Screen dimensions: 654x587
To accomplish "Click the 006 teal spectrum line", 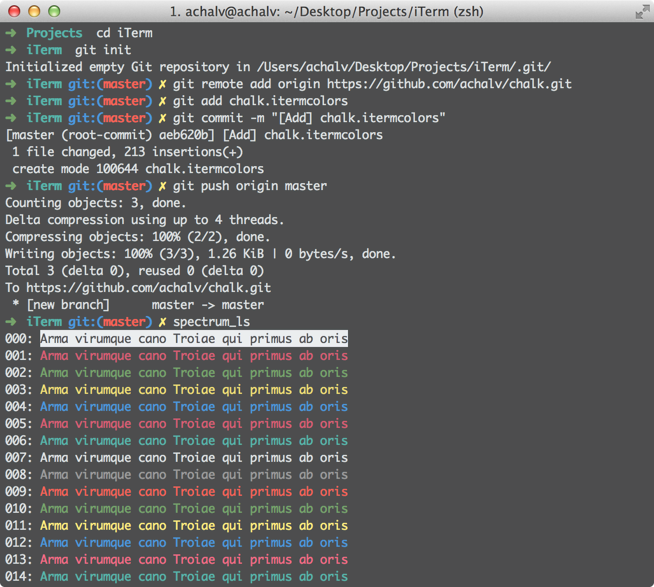I will 194,441.
